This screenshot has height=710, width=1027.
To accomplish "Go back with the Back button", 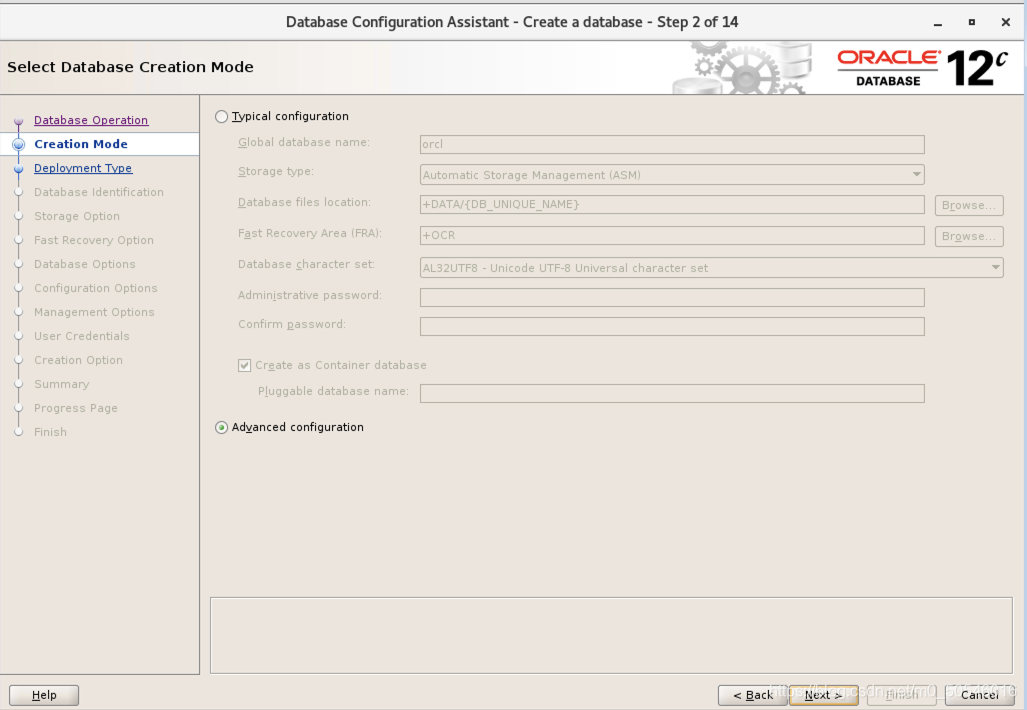I will click(x=752, y=695).
